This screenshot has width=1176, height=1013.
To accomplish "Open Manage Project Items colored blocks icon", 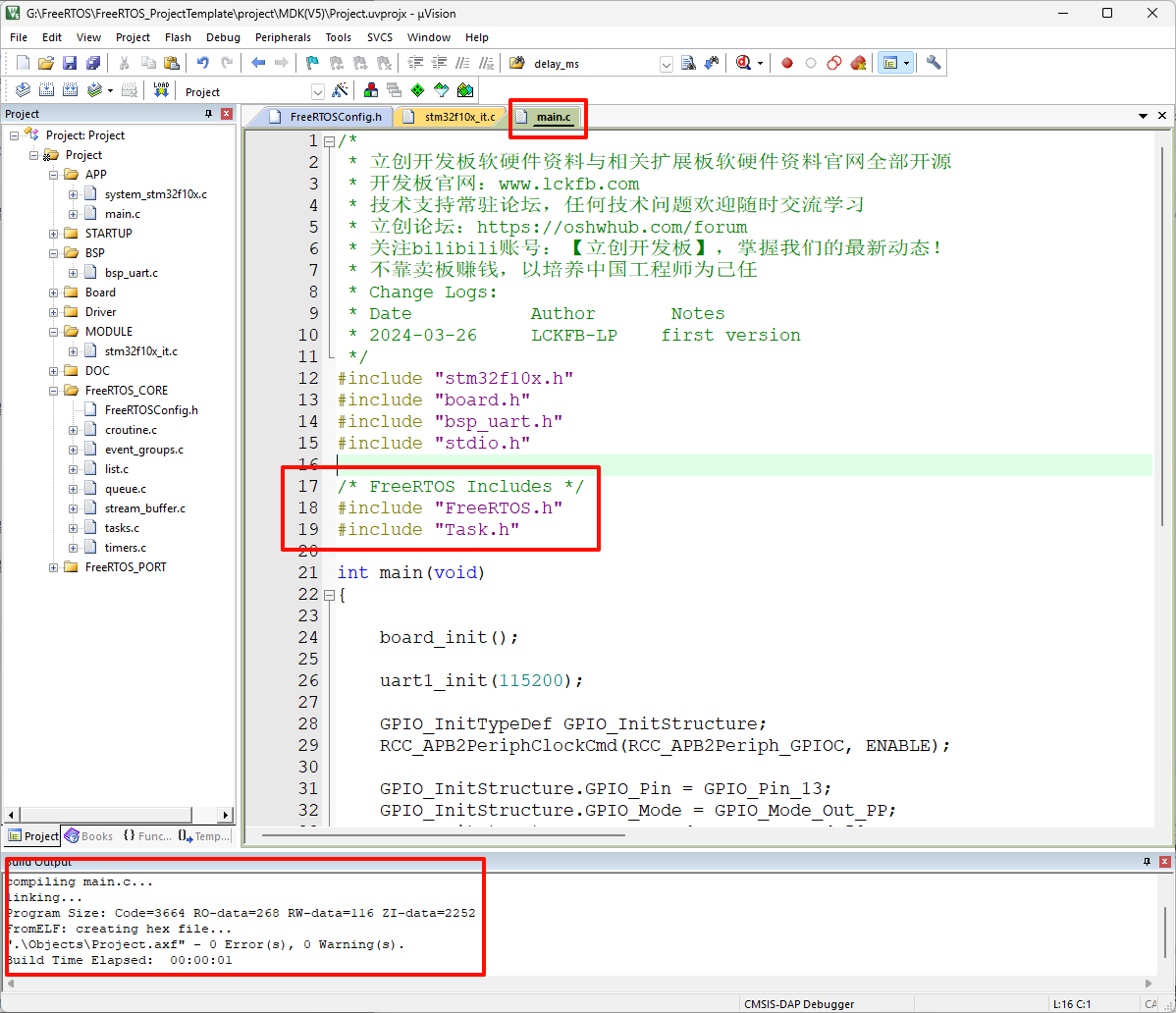I will tap(370, 90).
